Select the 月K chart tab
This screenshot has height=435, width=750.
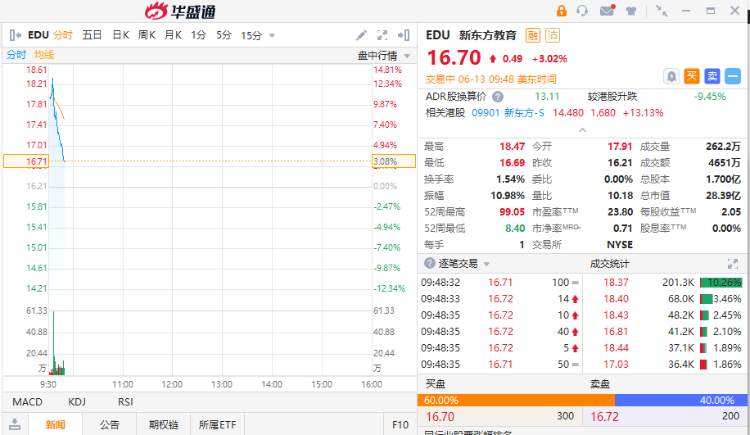pos(173,35)
